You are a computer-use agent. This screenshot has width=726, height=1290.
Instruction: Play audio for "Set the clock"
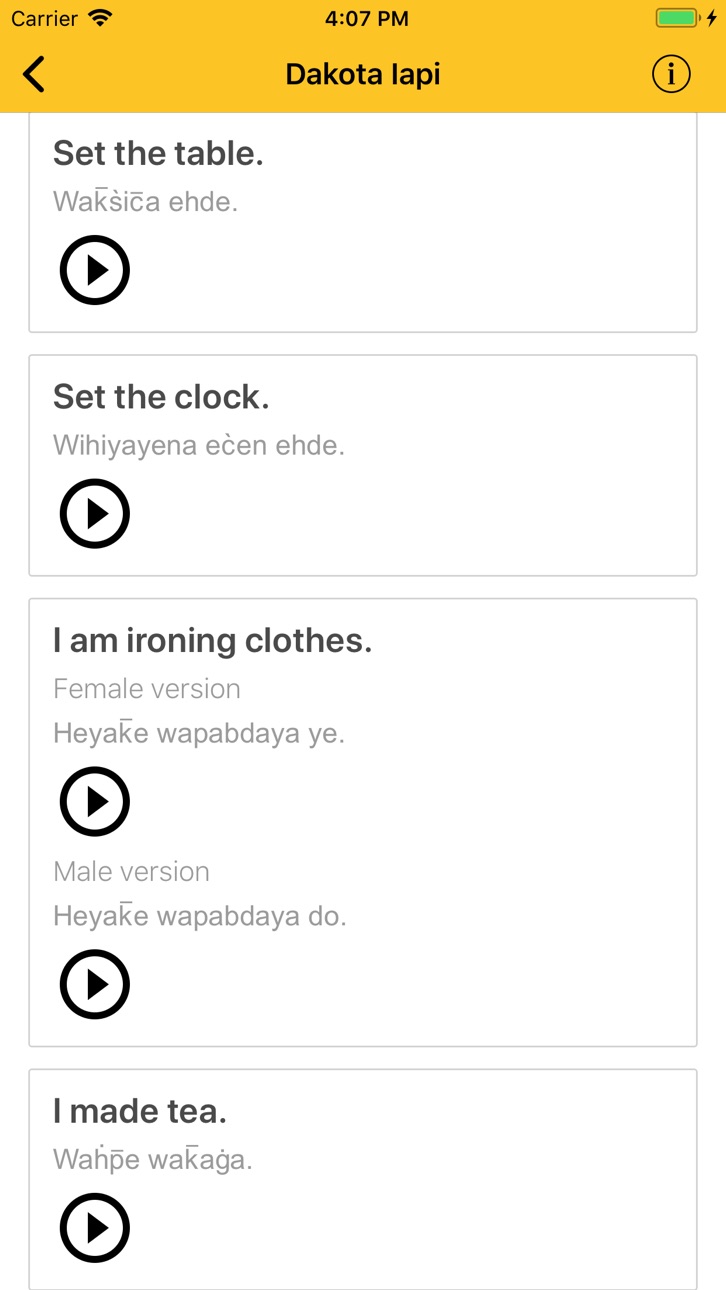(x=95, y=514)
